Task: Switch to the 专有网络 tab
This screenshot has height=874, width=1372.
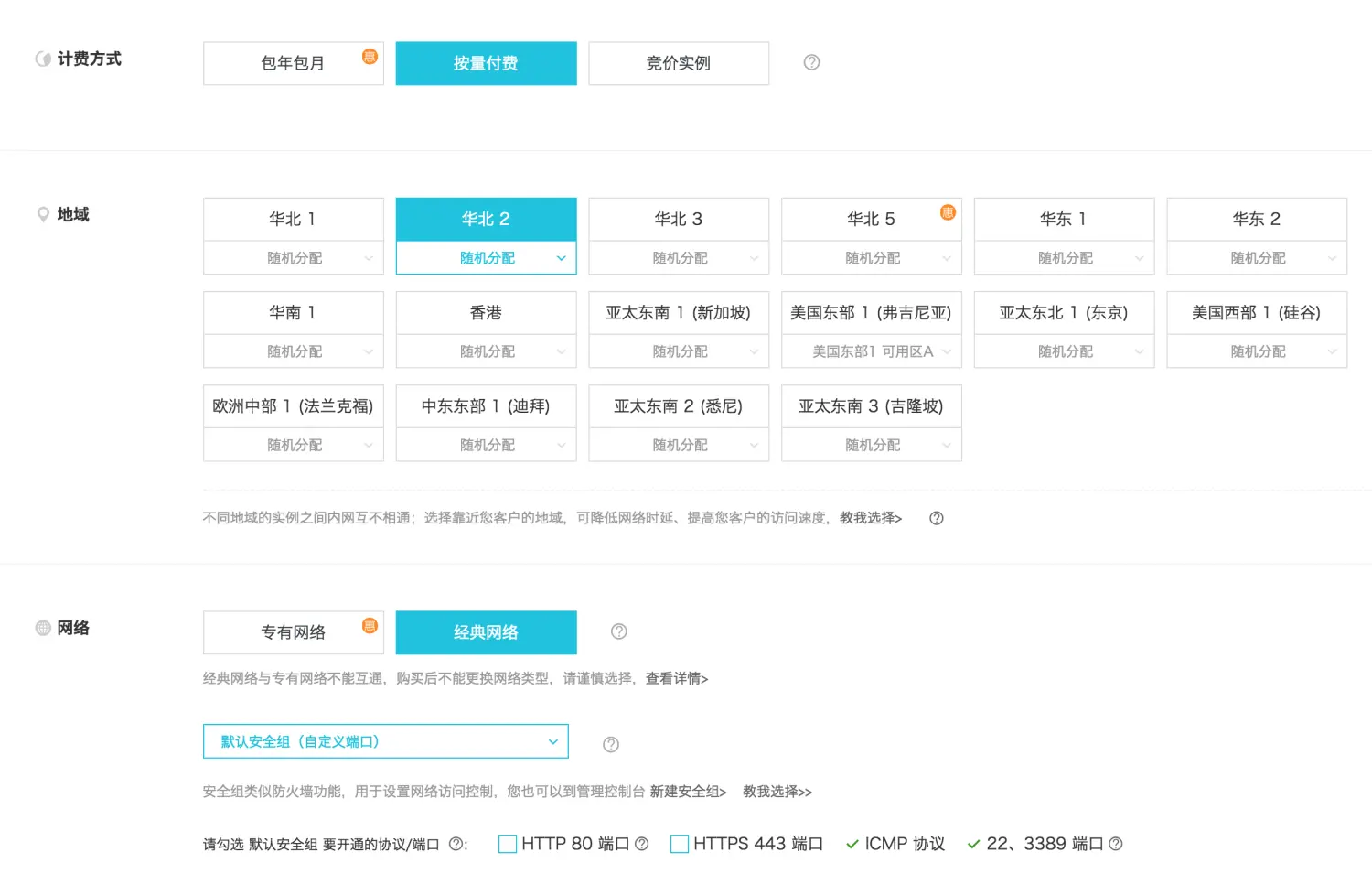Action: tap(293, 631)
